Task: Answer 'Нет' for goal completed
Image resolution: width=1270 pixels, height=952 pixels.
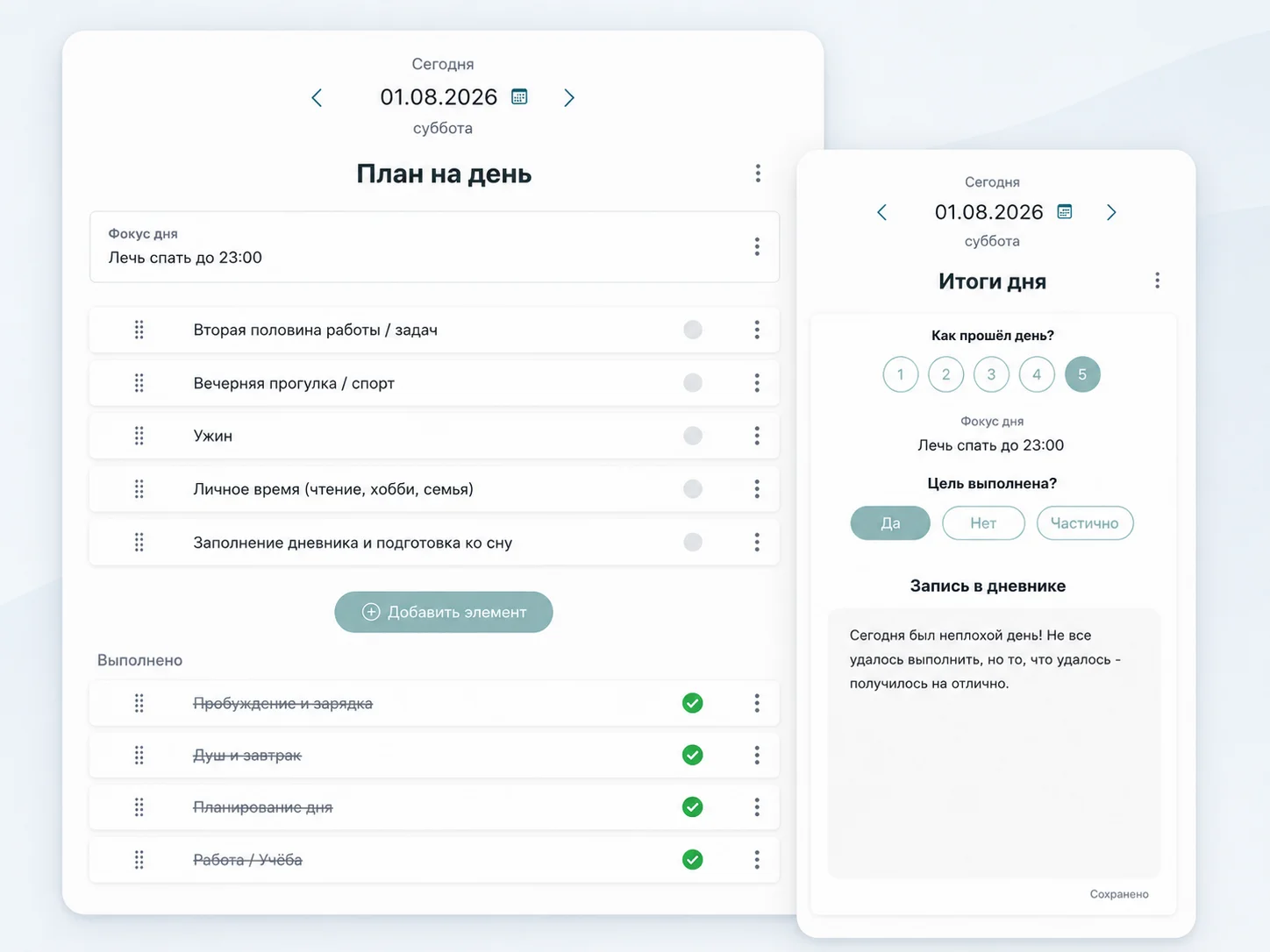Action: (983, 523)
